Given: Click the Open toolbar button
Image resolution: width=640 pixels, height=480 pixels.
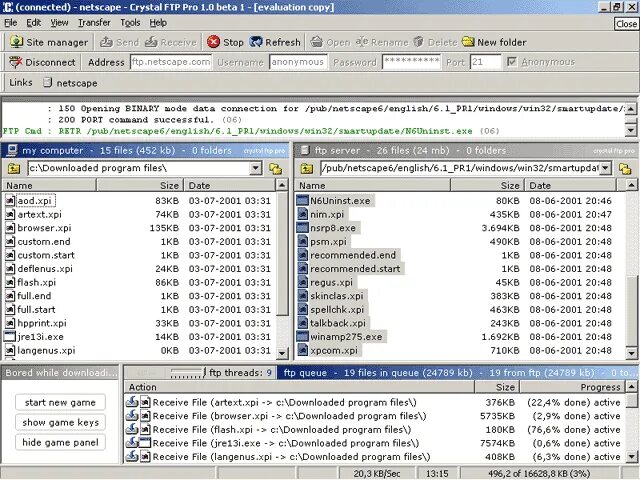Looking at the screenshot, I should click(330, 42).
